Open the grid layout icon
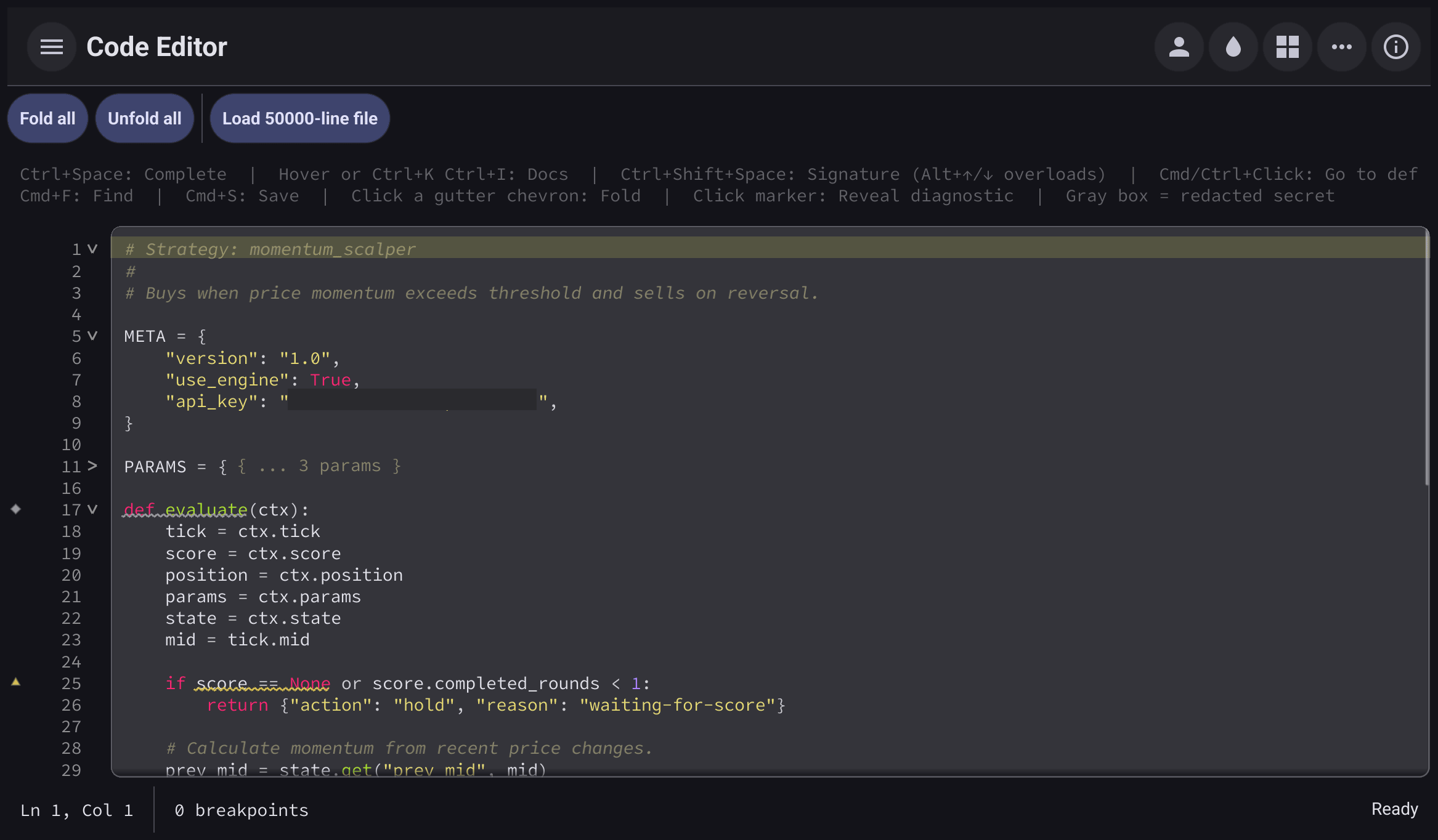This screenshot has width=1438, height=840. coord(1288,47)
